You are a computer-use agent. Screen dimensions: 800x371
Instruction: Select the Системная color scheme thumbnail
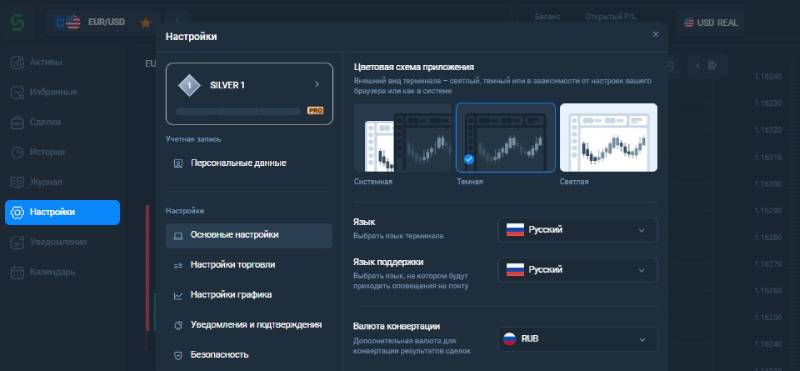pyautogui.click(x=403, y=138)
